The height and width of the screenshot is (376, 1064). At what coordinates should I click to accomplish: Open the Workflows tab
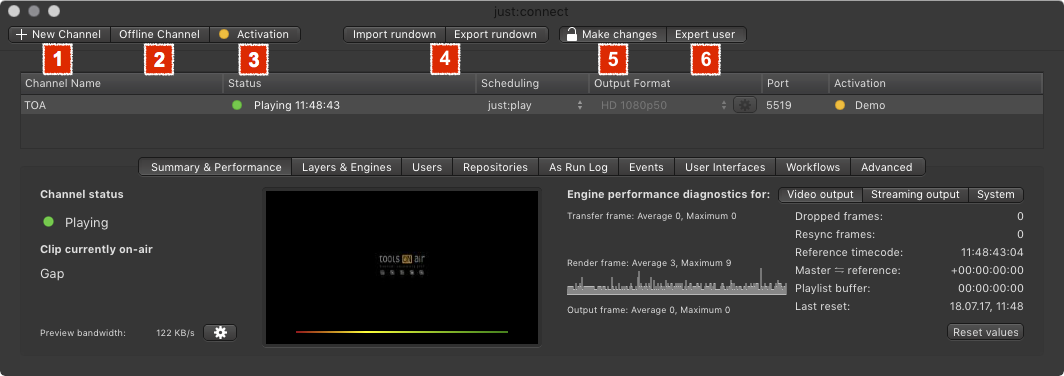(813, 167)
